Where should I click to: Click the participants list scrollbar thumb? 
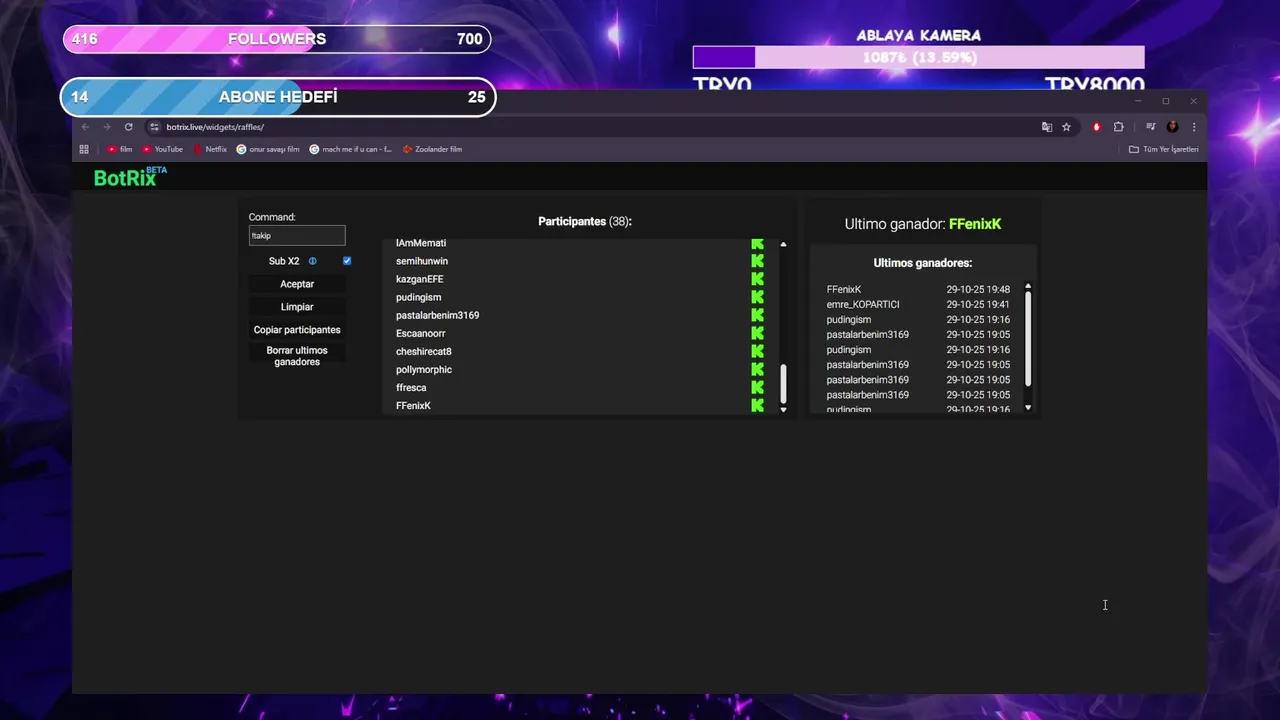783,382
